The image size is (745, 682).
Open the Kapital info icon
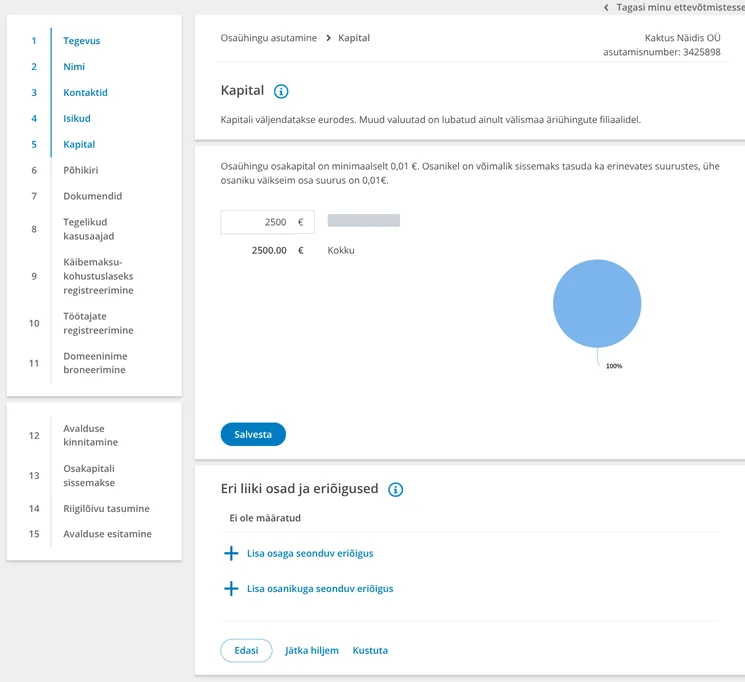281,91
